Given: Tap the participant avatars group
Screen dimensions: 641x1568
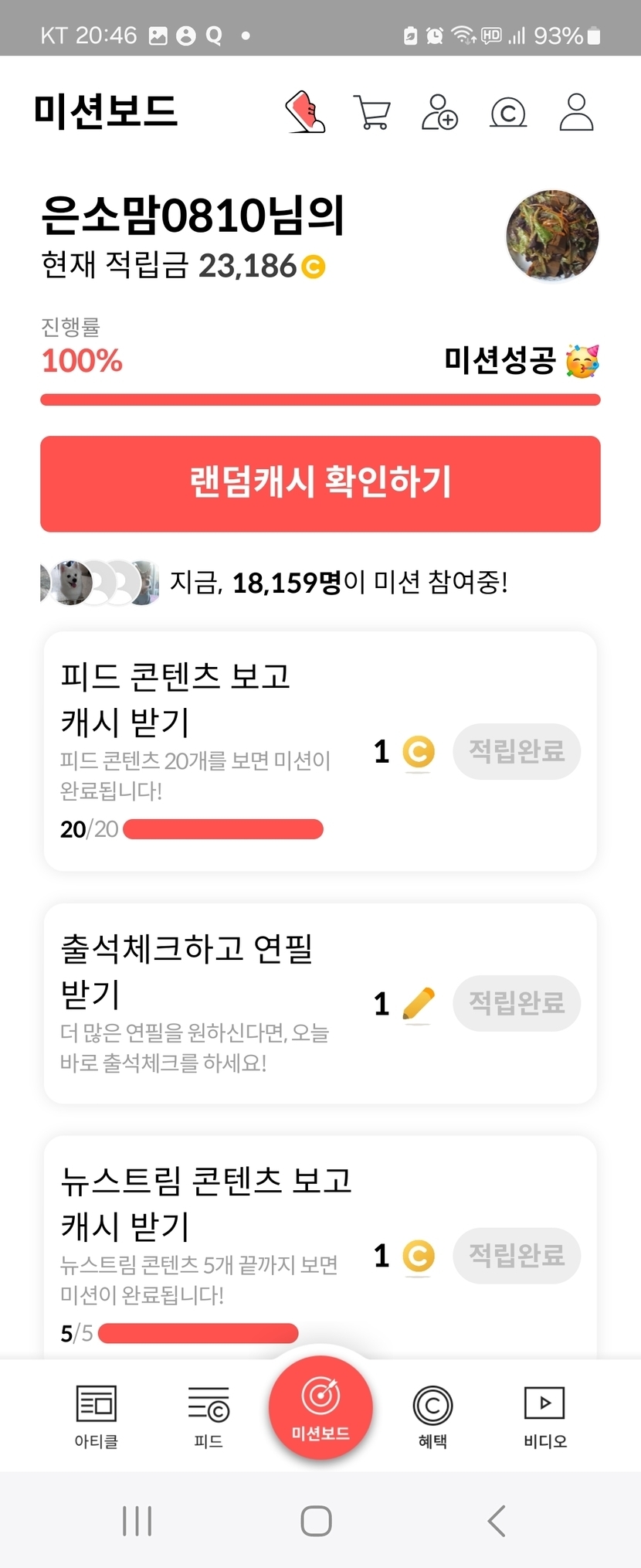Looking at the screenshot, I should coord(100,583).
